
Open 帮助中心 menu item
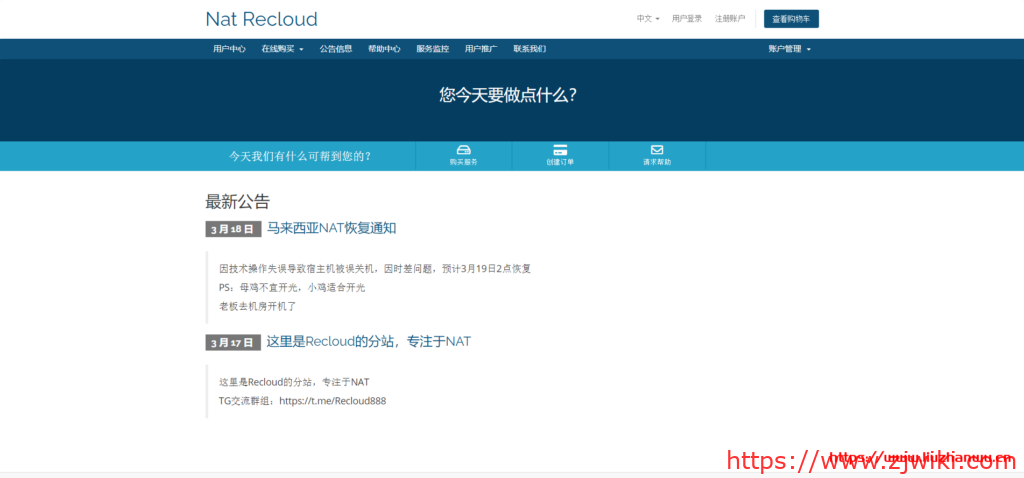pyautogui.click(x=384, y=49)
